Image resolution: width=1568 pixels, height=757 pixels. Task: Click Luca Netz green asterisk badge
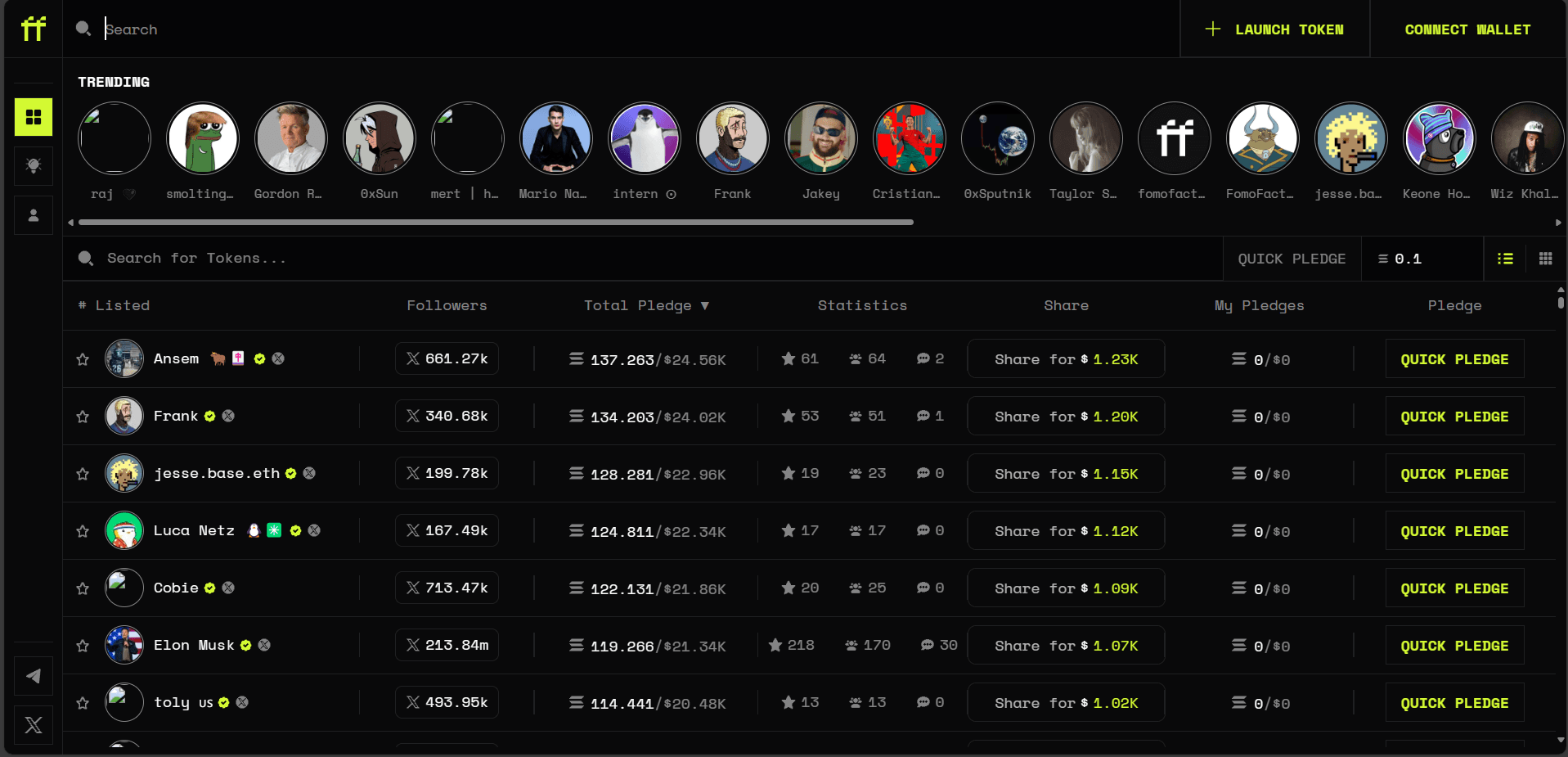point(274,530)
